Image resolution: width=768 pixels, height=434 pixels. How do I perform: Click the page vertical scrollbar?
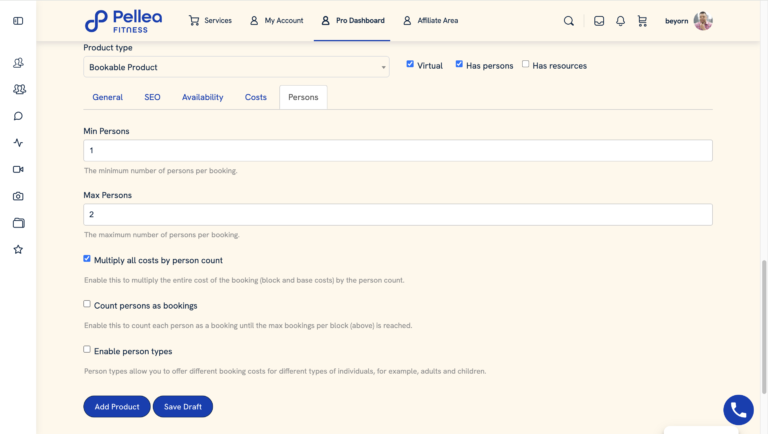point(764,327)
